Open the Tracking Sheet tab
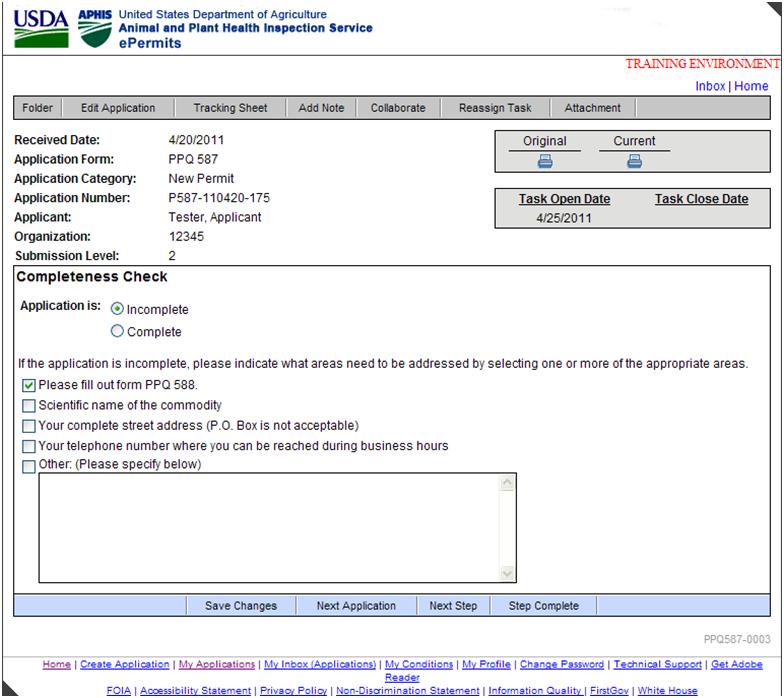The image size is (784, 698). point(230,108)
